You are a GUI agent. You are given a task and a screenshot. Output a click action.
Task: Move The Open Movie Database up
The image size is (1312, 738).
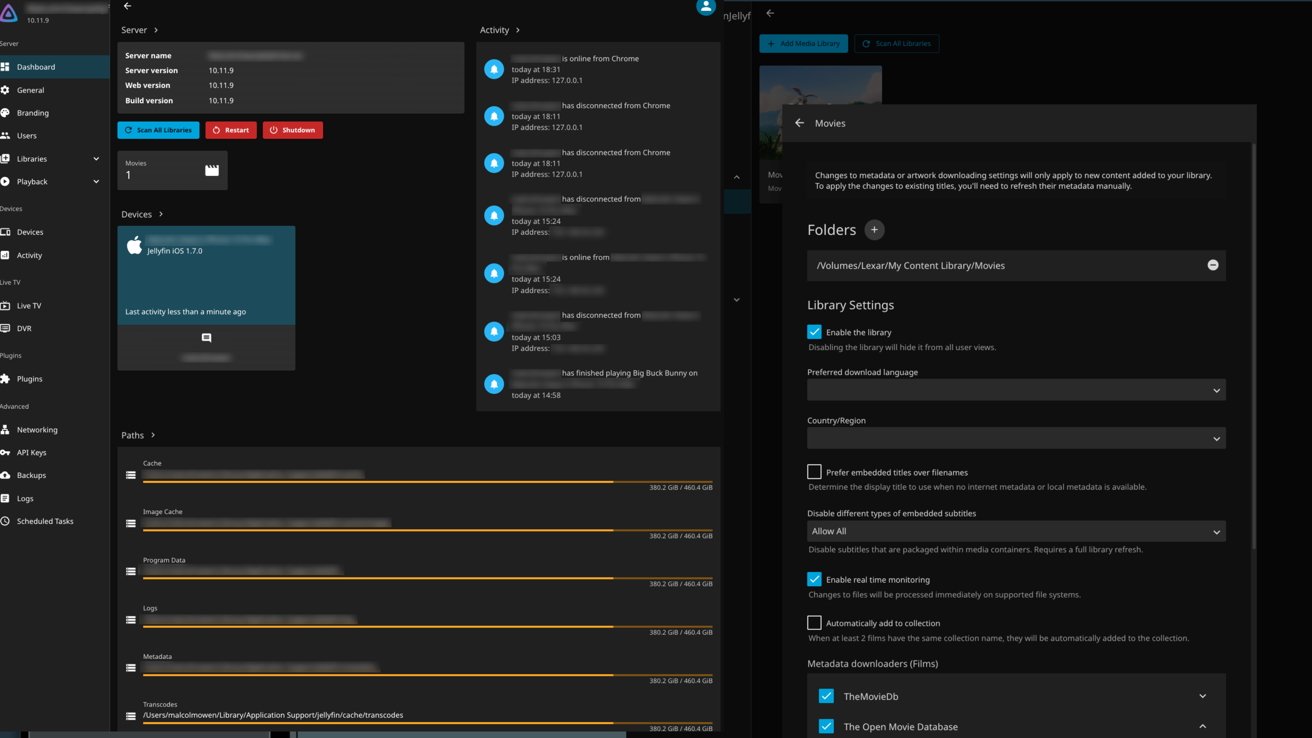click(x=1202, y=727)
